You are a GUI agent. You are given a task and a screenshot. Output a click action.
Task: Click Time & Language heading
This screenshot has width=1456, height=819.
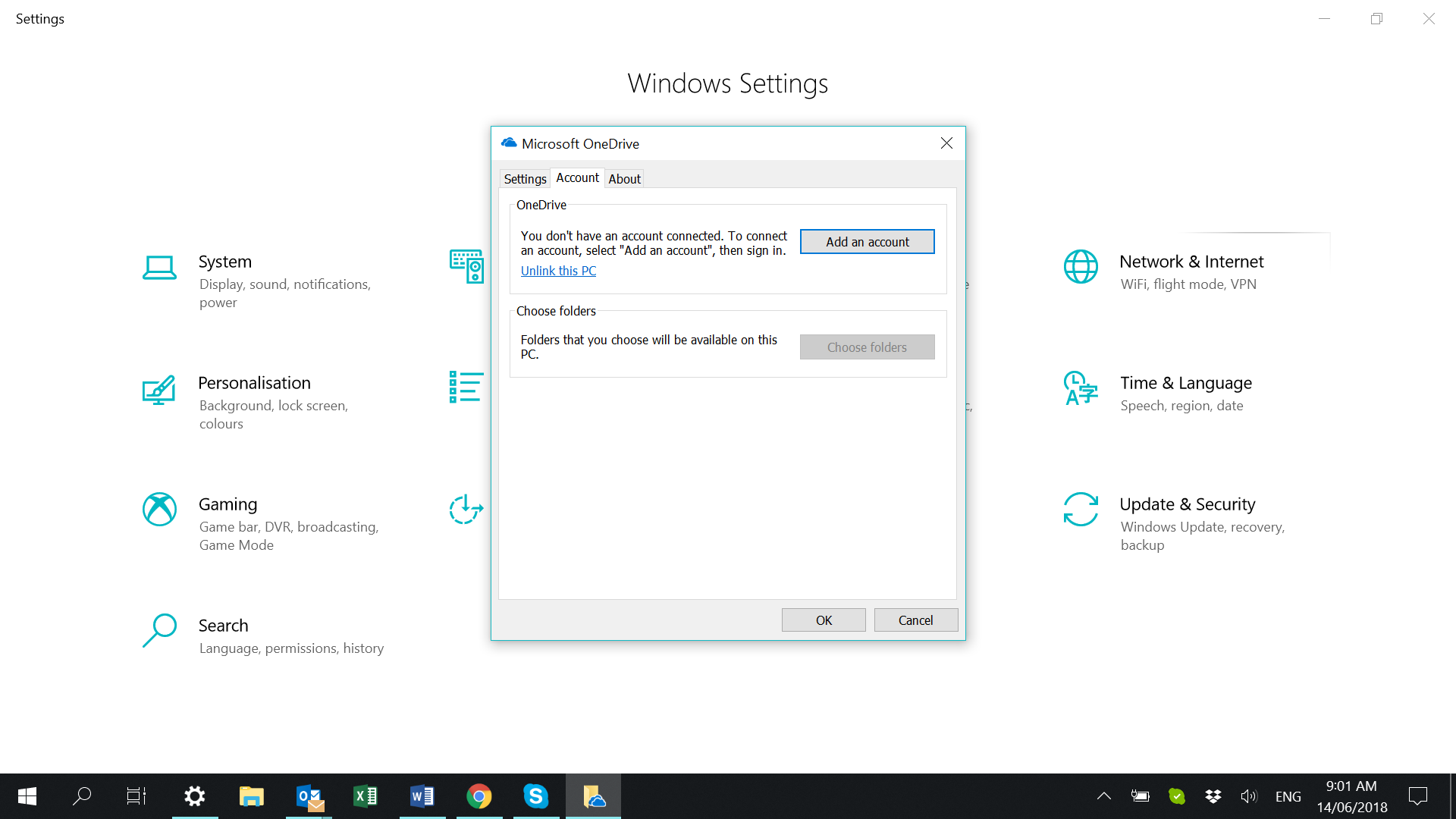click(x=1186, y=383)
